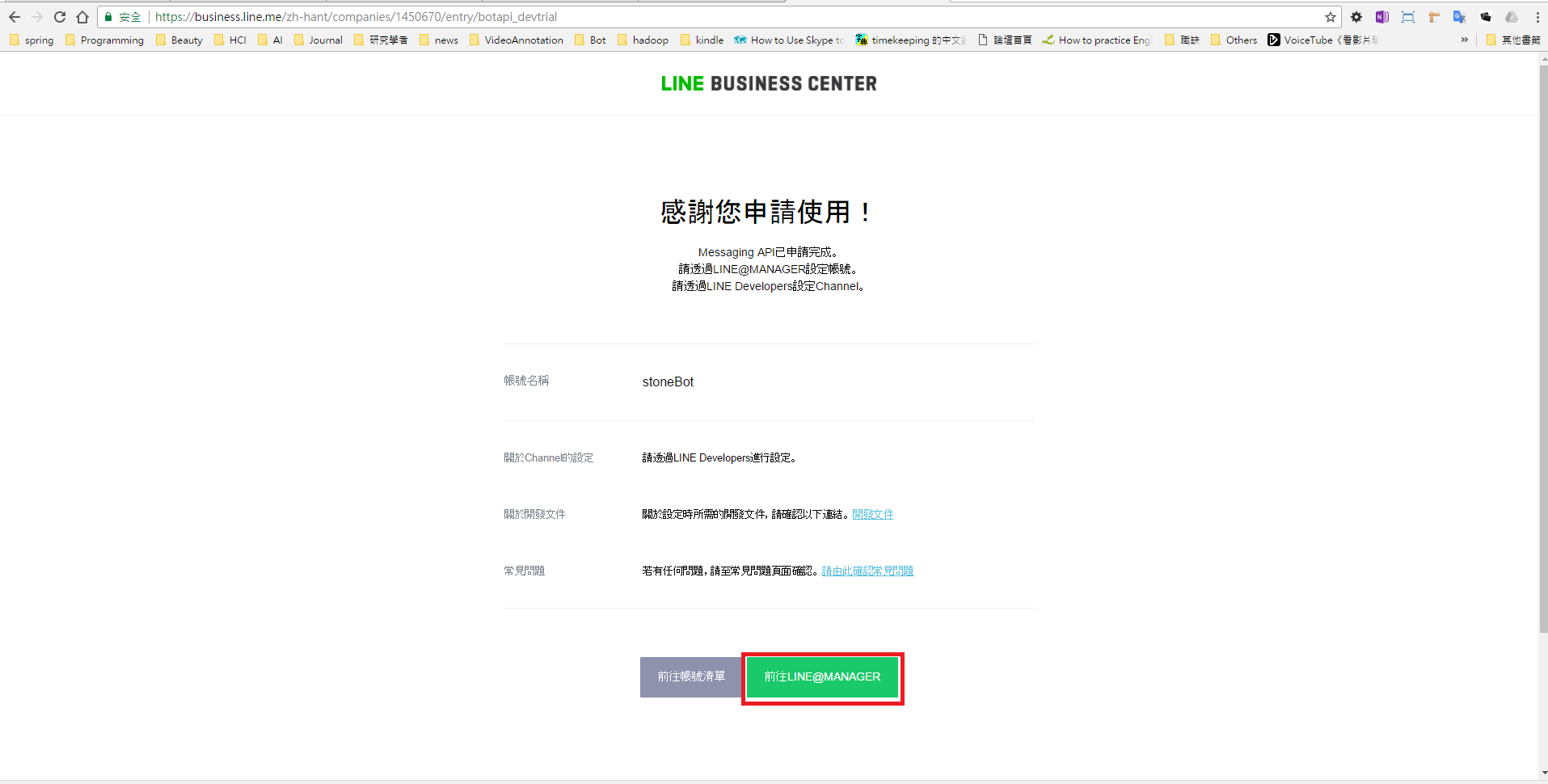Click the grey cloud extension icon
The height and width of the screenshot is (784, 1548).
(x=1512, y=17)
